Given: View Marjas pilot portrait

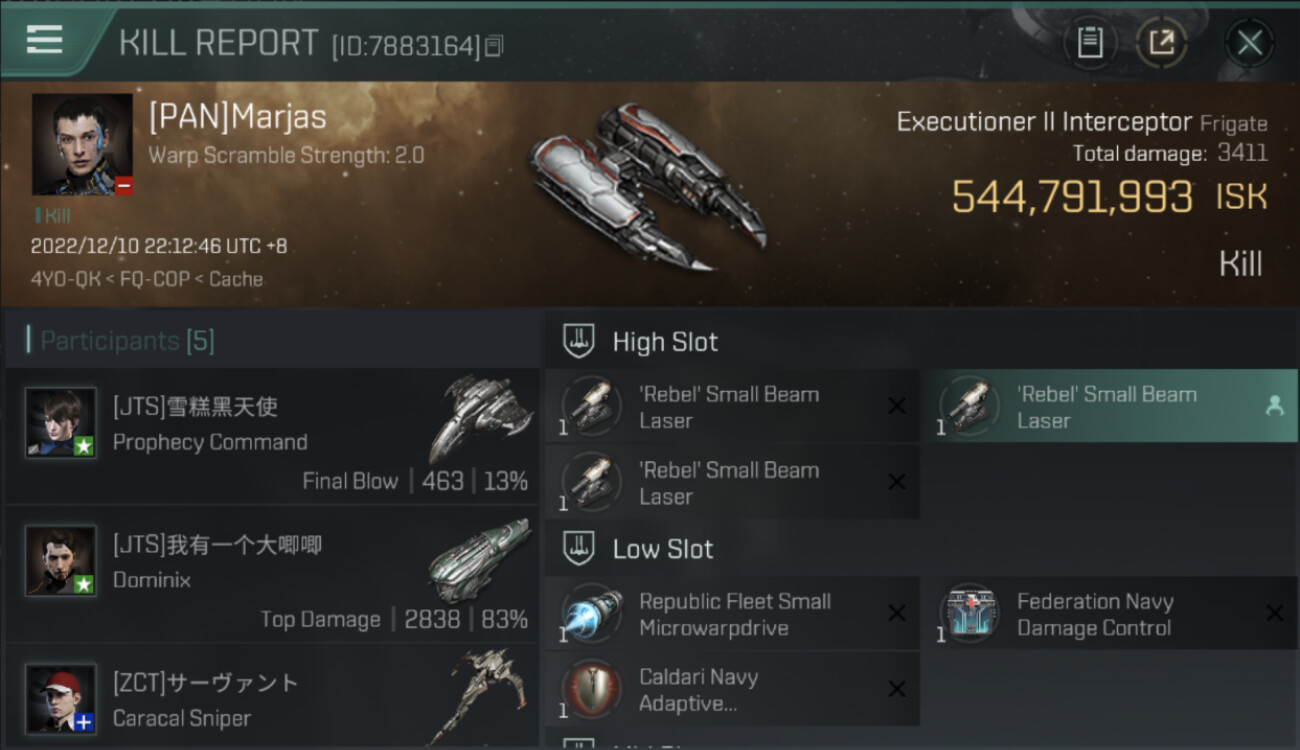Looking at the screenshot, I should point(82,145).
